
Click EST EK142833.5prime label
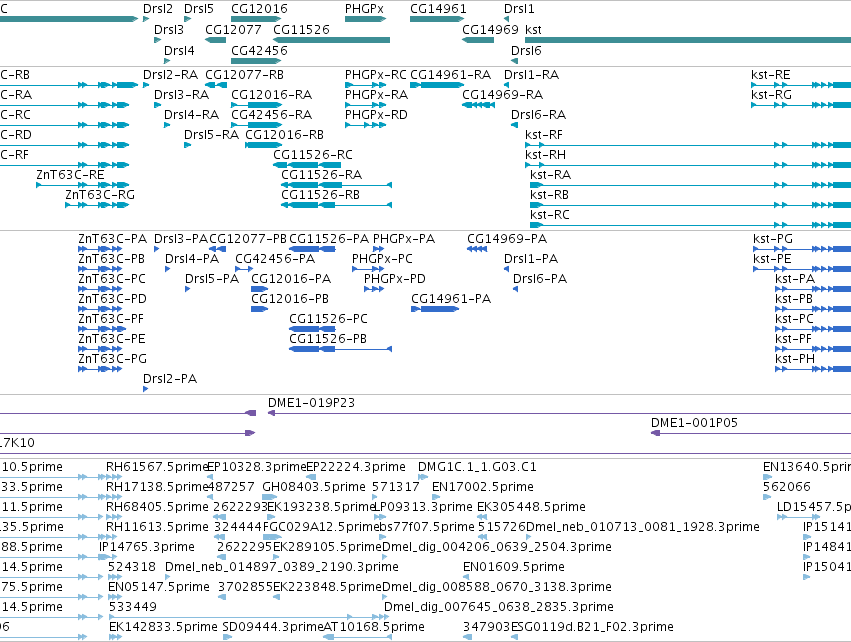pyautogui.click(x=163, y=627)
